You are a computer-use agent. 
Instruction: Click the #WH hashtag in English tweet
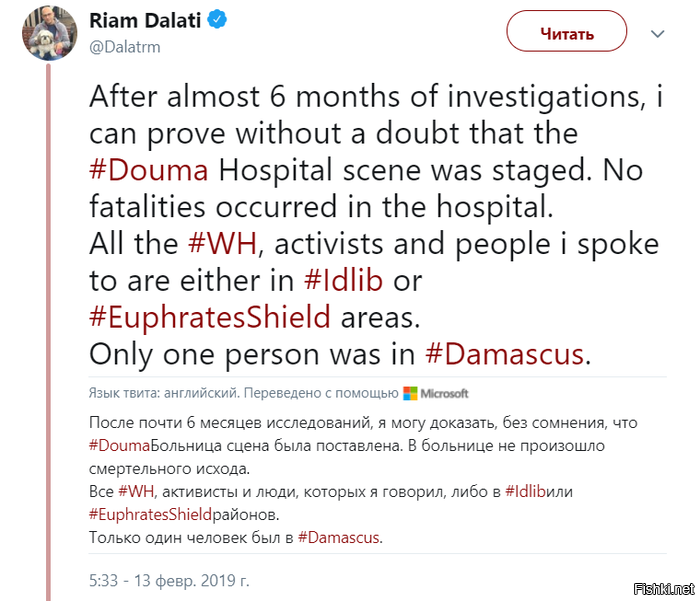pos(223,244)
